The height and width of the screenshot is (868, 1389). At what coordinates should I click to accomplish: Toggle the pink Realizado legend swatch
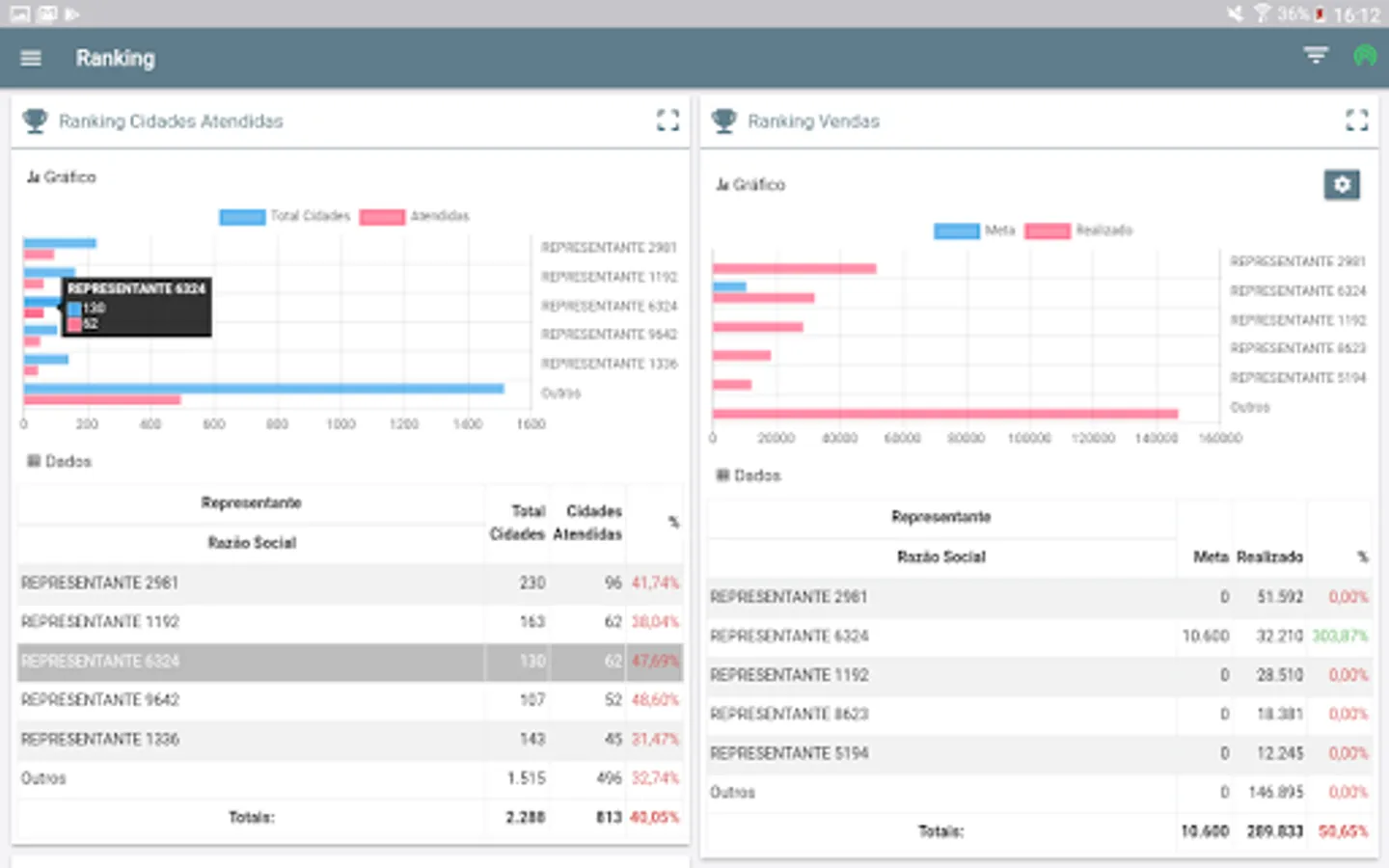(1048, 231)
